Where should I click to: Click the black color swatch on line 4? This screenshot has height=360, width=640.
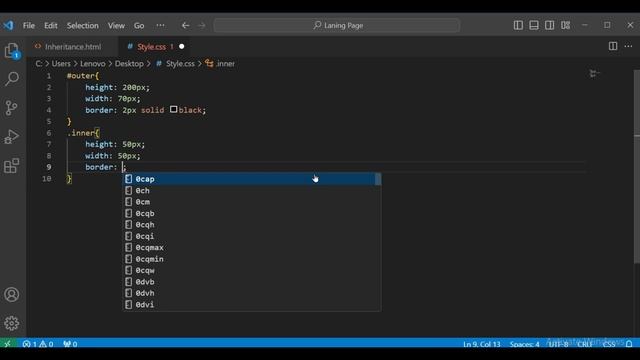173,109
